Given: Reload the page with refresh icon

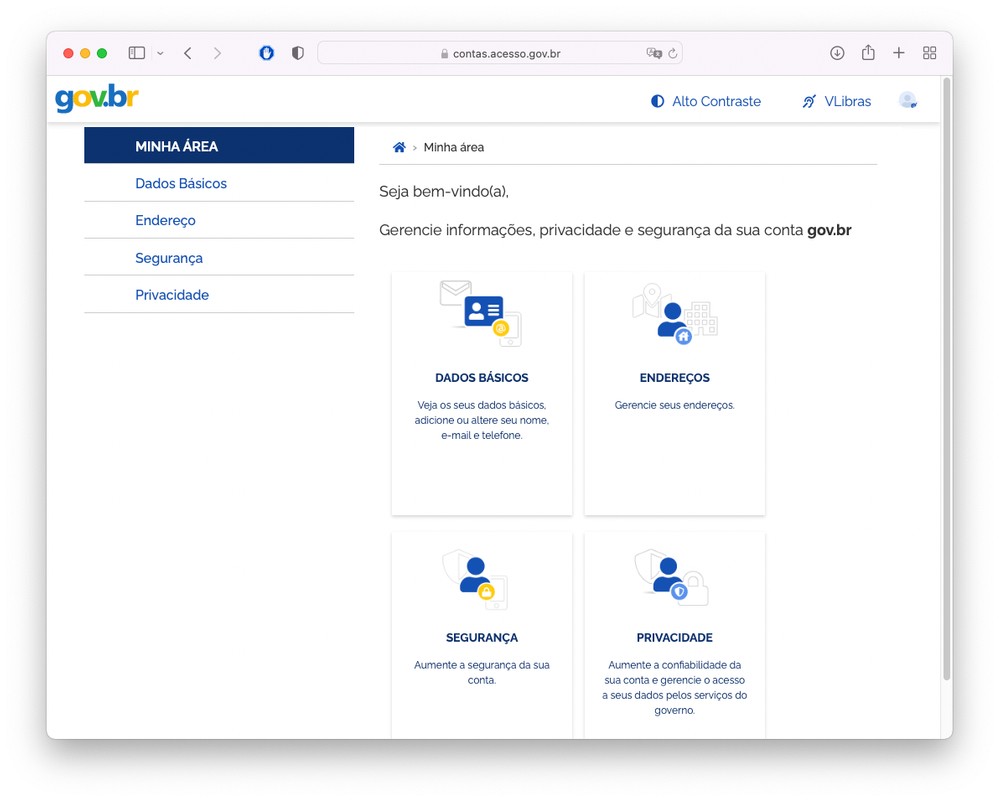Looking at the screenshot, I should pos(673,53).
